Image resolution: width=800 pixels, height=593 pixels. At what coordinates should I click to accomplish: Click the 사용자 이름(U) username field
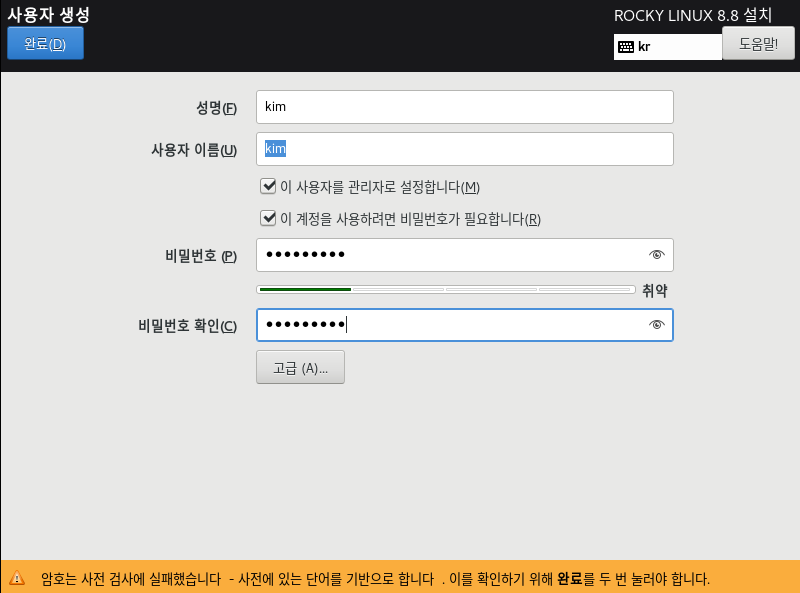click(465, 149)
